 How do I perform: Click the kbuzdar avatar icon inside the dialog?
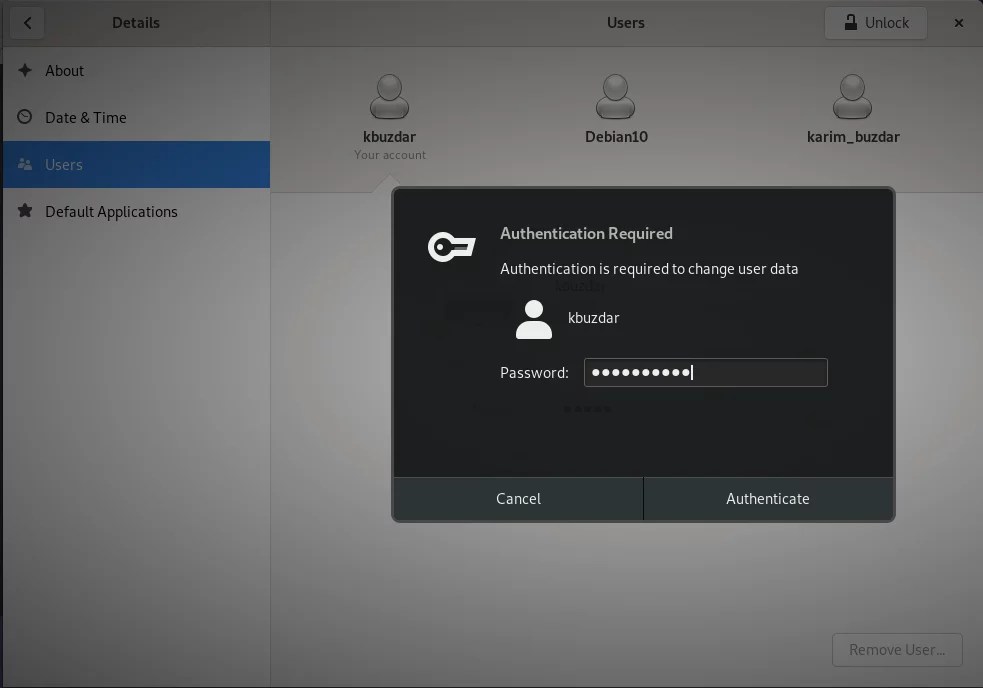click(533, 318)
